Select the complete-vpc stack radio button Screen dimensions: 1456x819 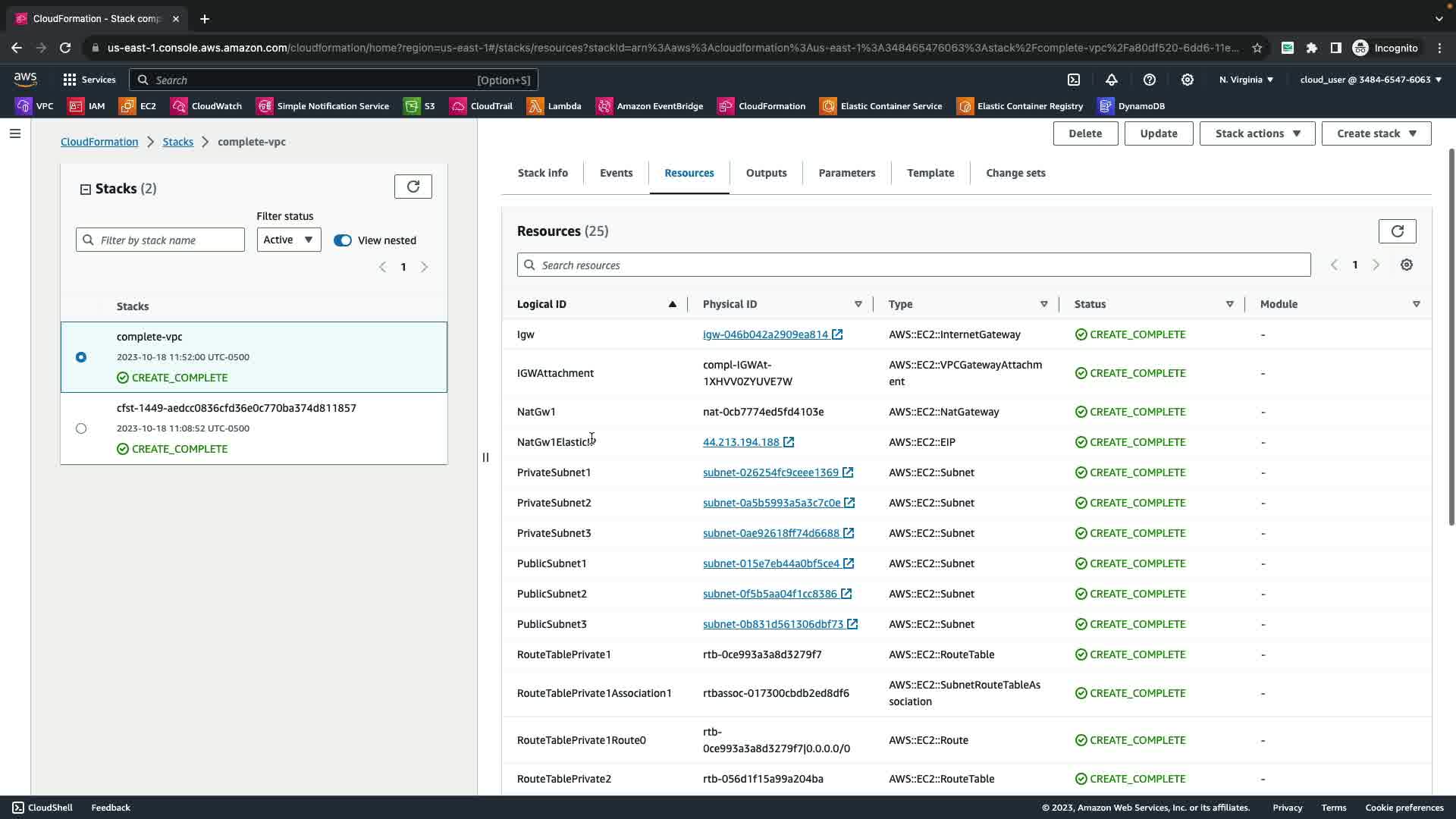(x=81, y=357)
